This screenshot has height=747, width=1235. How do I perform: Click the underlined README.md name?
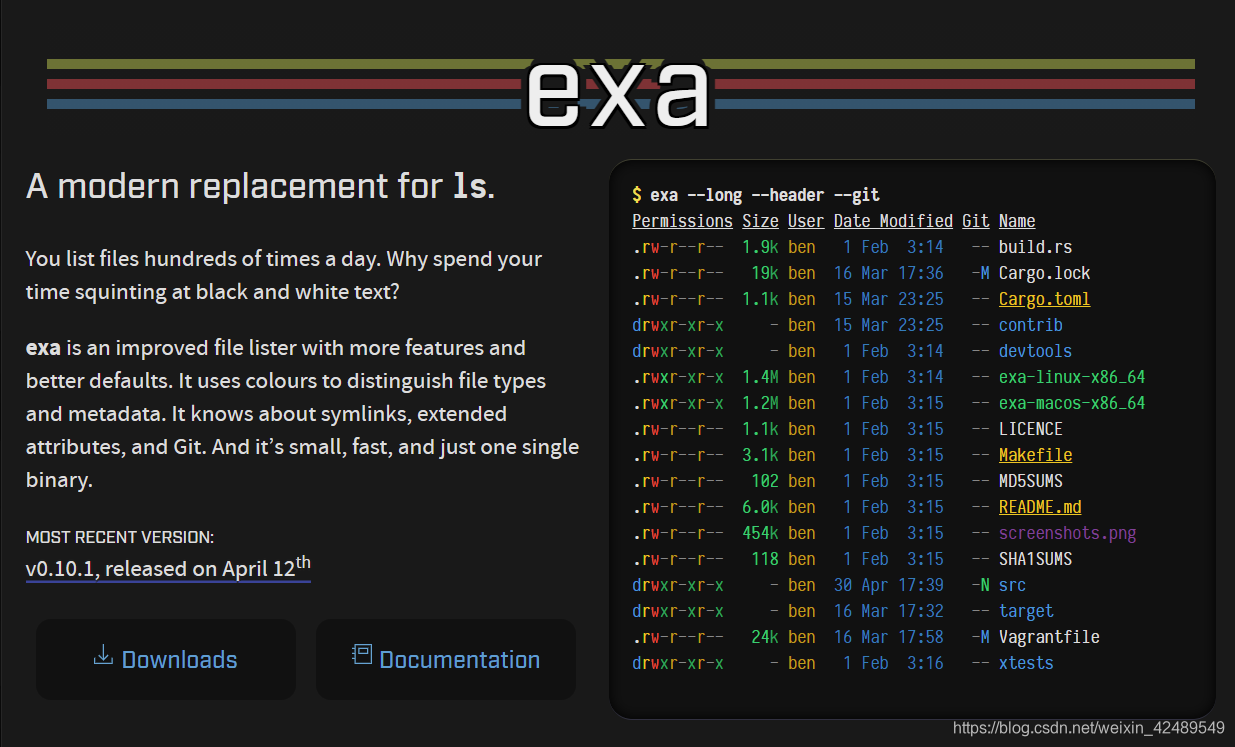pyautogui.click(x=1040, y=507)
